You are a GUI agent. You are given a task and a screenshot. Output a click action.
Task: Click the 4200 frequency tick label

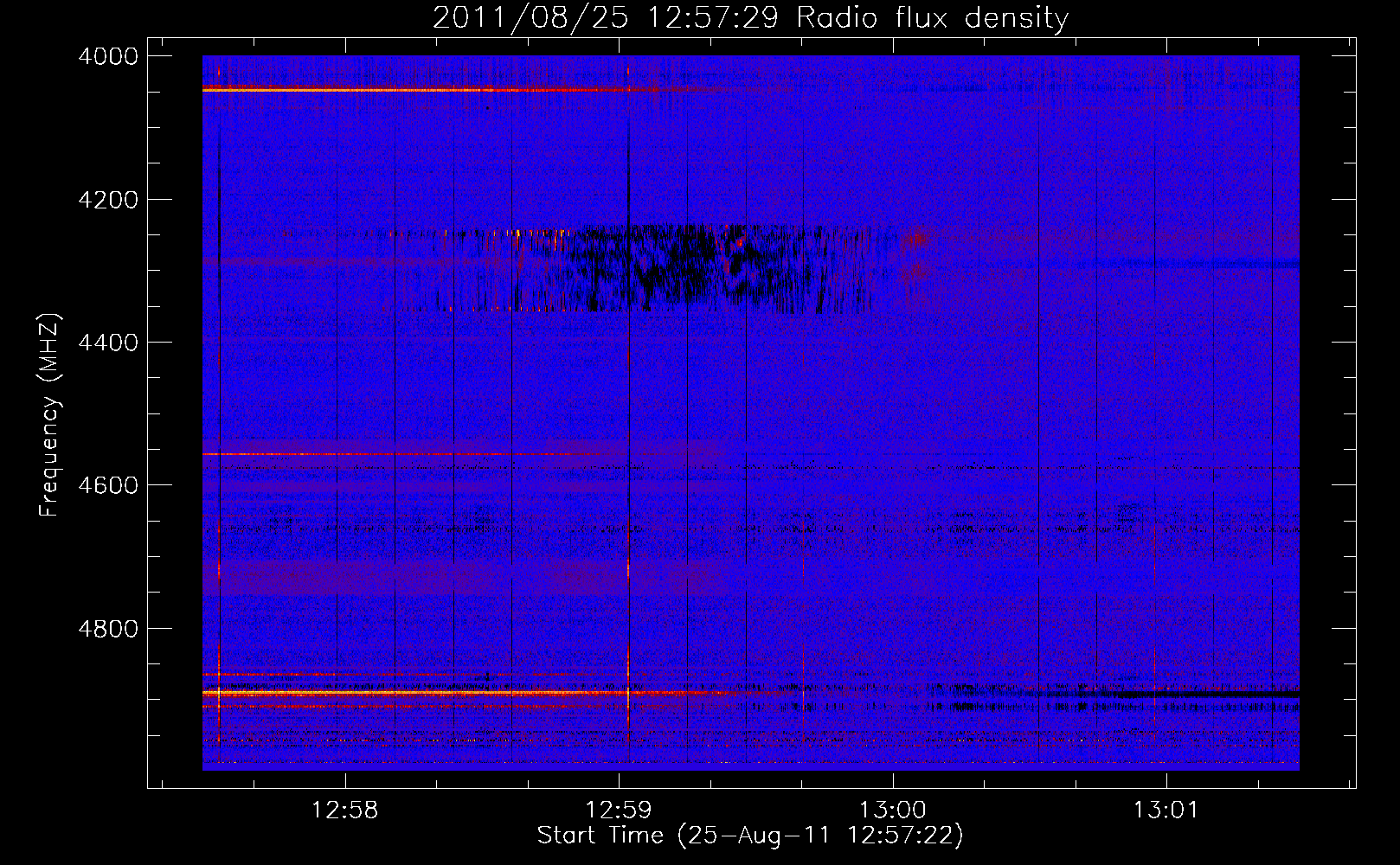click(108, 200)
